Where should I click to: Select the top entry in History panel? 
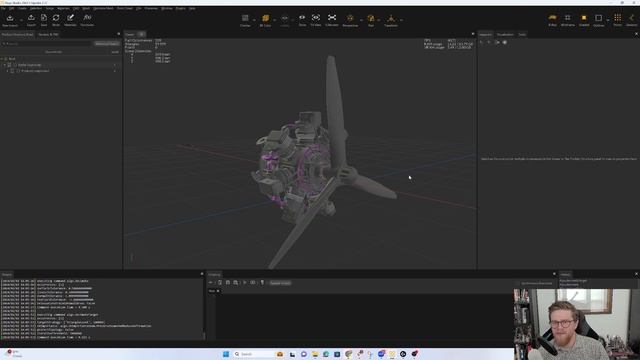573,281
